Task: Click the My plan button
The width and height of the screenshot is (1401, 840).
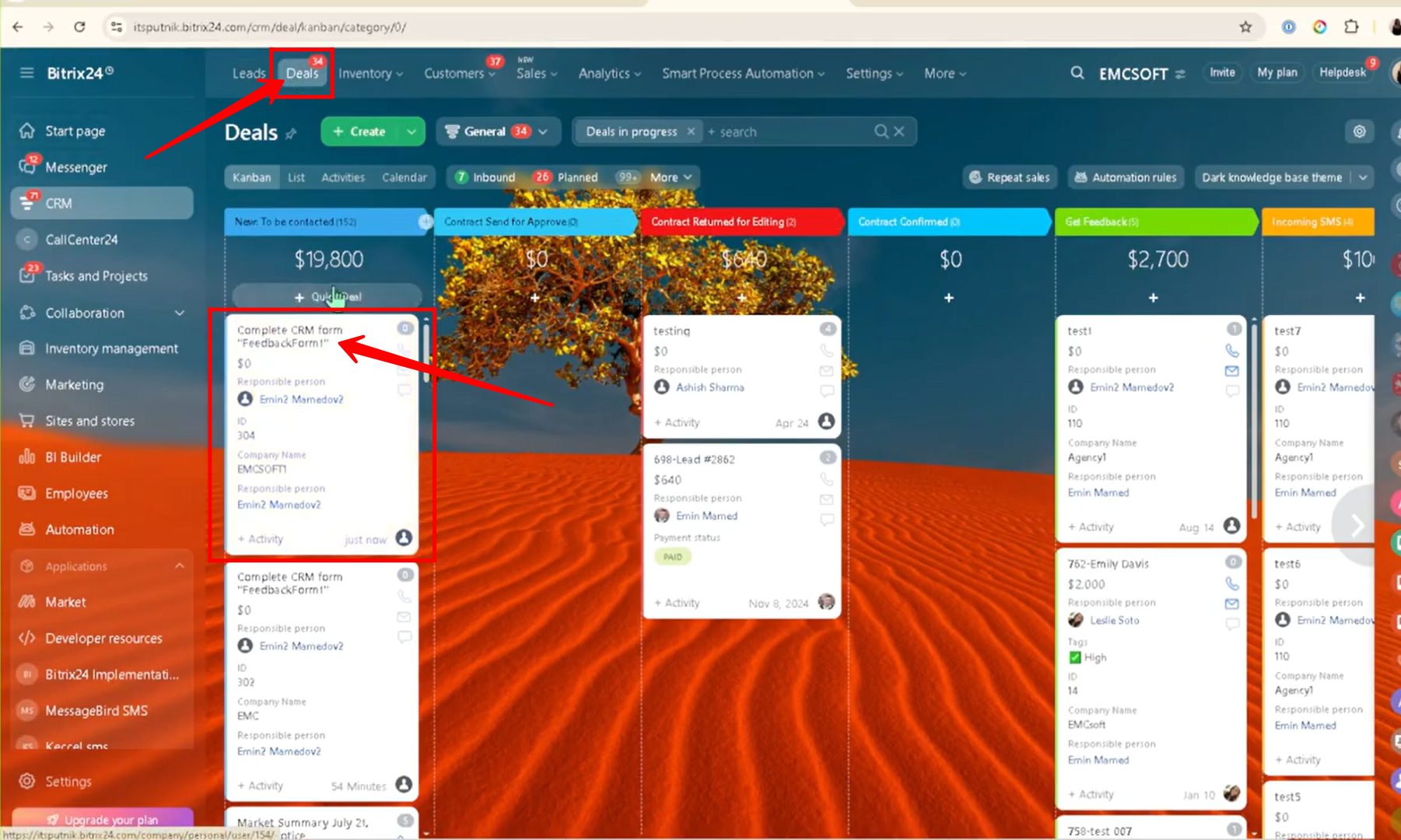Action: (x=1277, y=72)
